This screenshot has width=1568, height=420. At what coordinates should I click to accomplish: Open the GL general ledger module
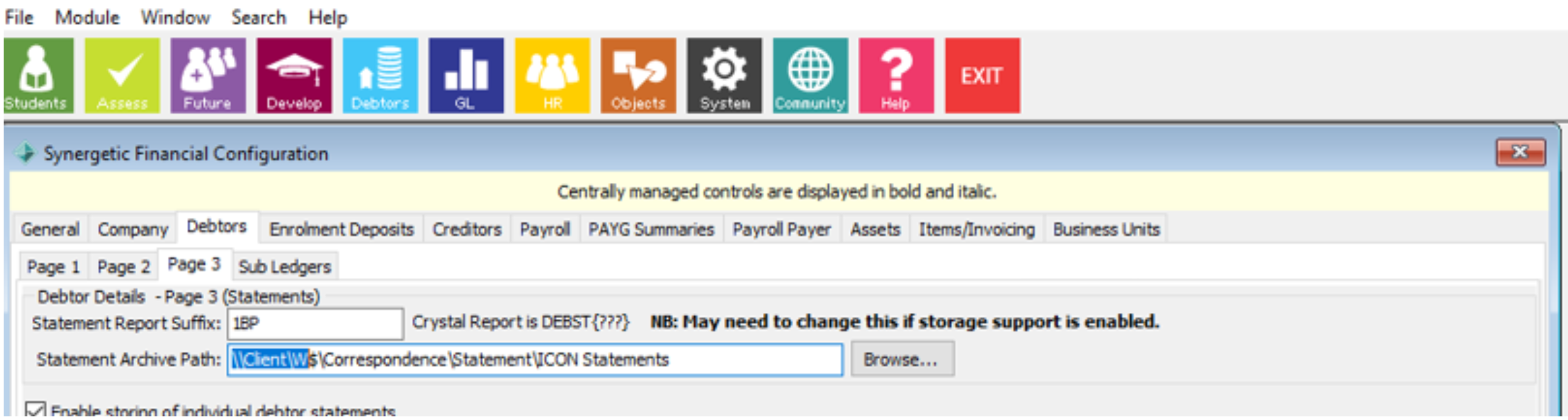pos(466,76)
